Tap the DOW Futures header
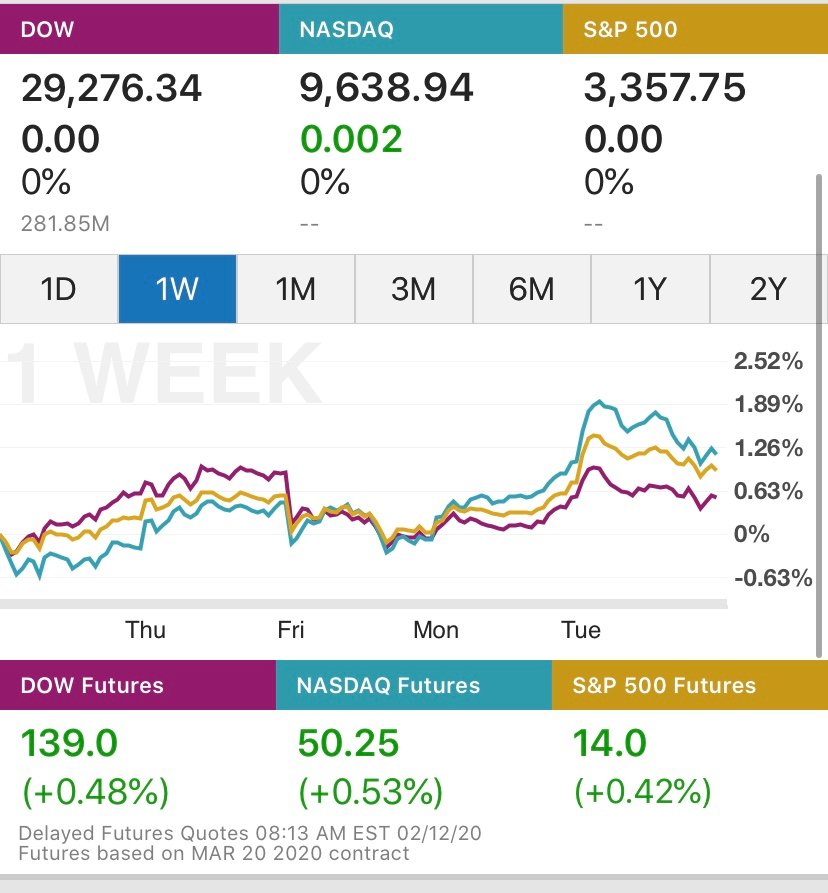Screen dimensions: 828x893 (138, 685)
